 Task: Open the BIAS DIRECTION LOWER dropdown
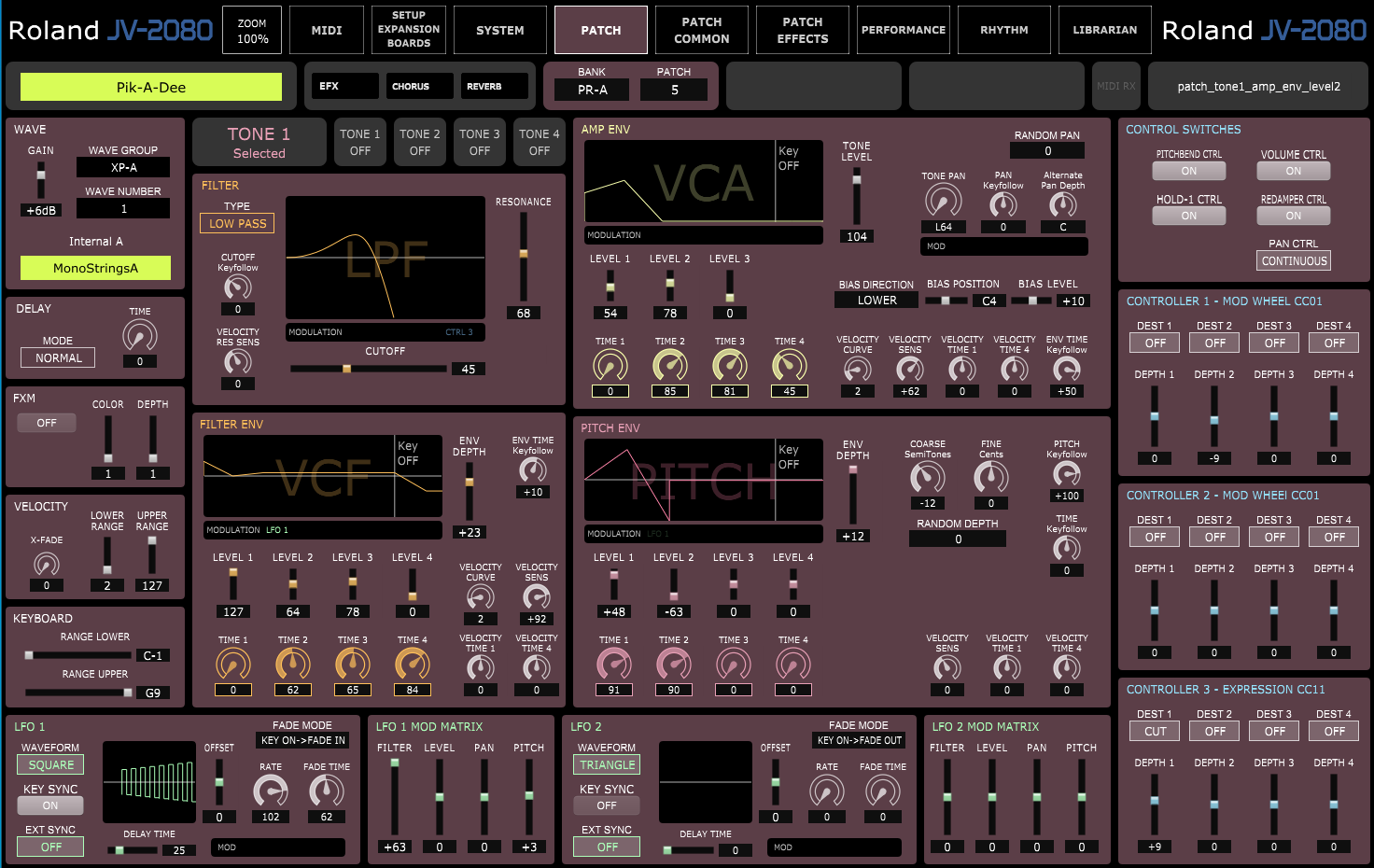click(x=876, y=301)
